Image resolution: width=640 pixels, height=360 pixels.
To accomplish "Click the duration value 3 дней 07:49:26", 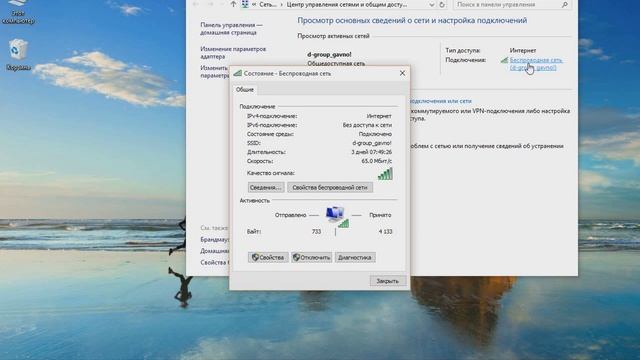I will (371, 152).
